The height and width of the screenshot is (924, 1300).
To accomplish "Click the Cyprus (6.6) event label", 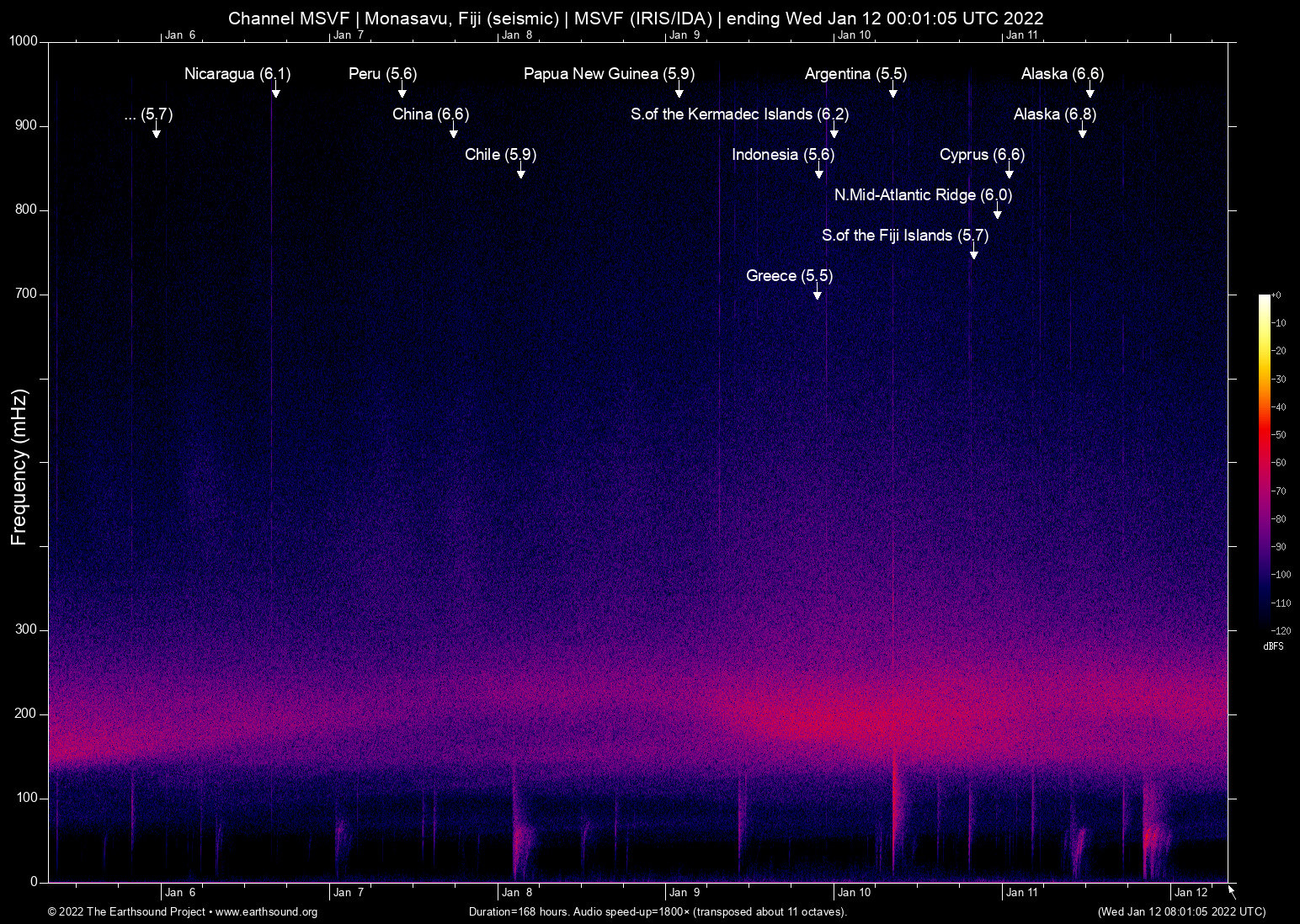I will 982,155.
